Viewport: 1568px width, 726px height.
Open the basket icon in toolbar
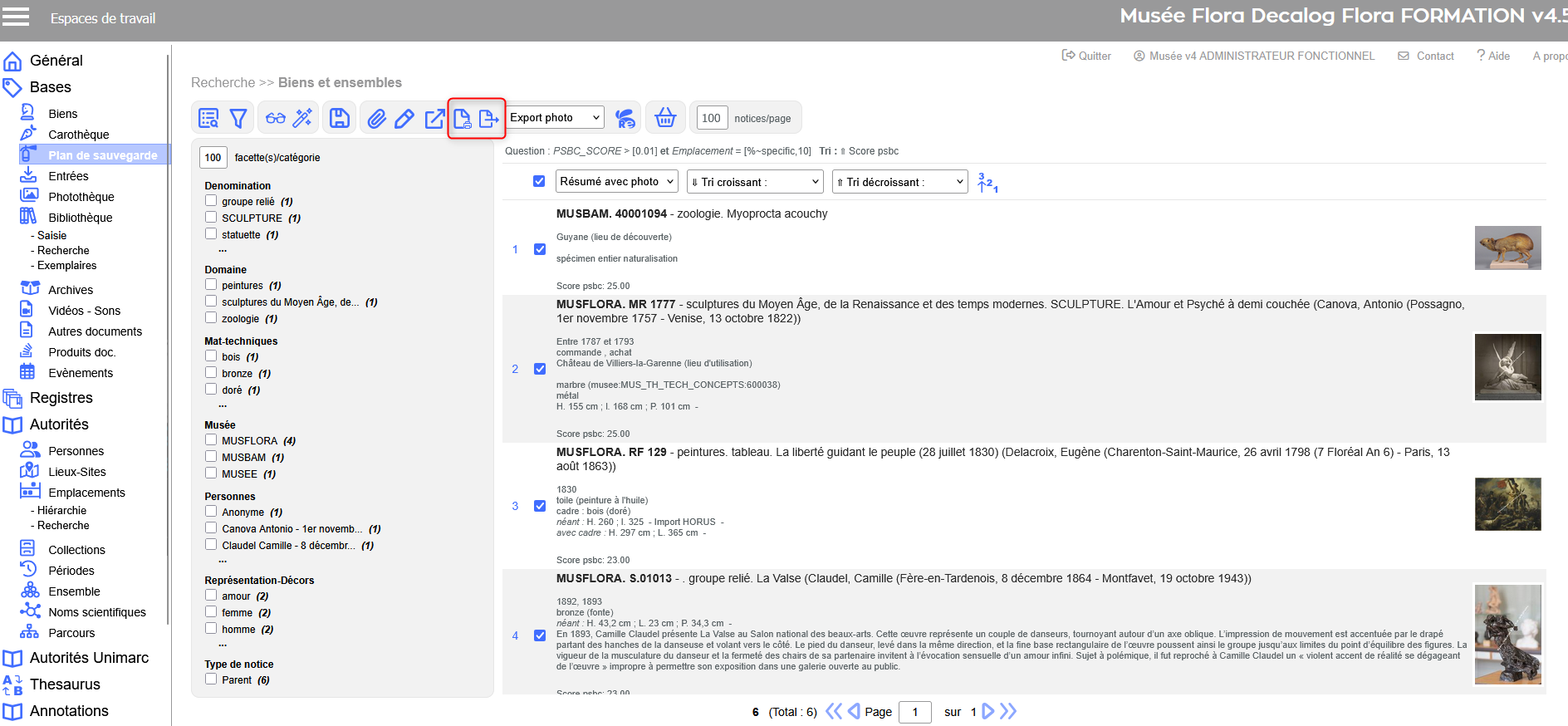(x=665, y=118)
